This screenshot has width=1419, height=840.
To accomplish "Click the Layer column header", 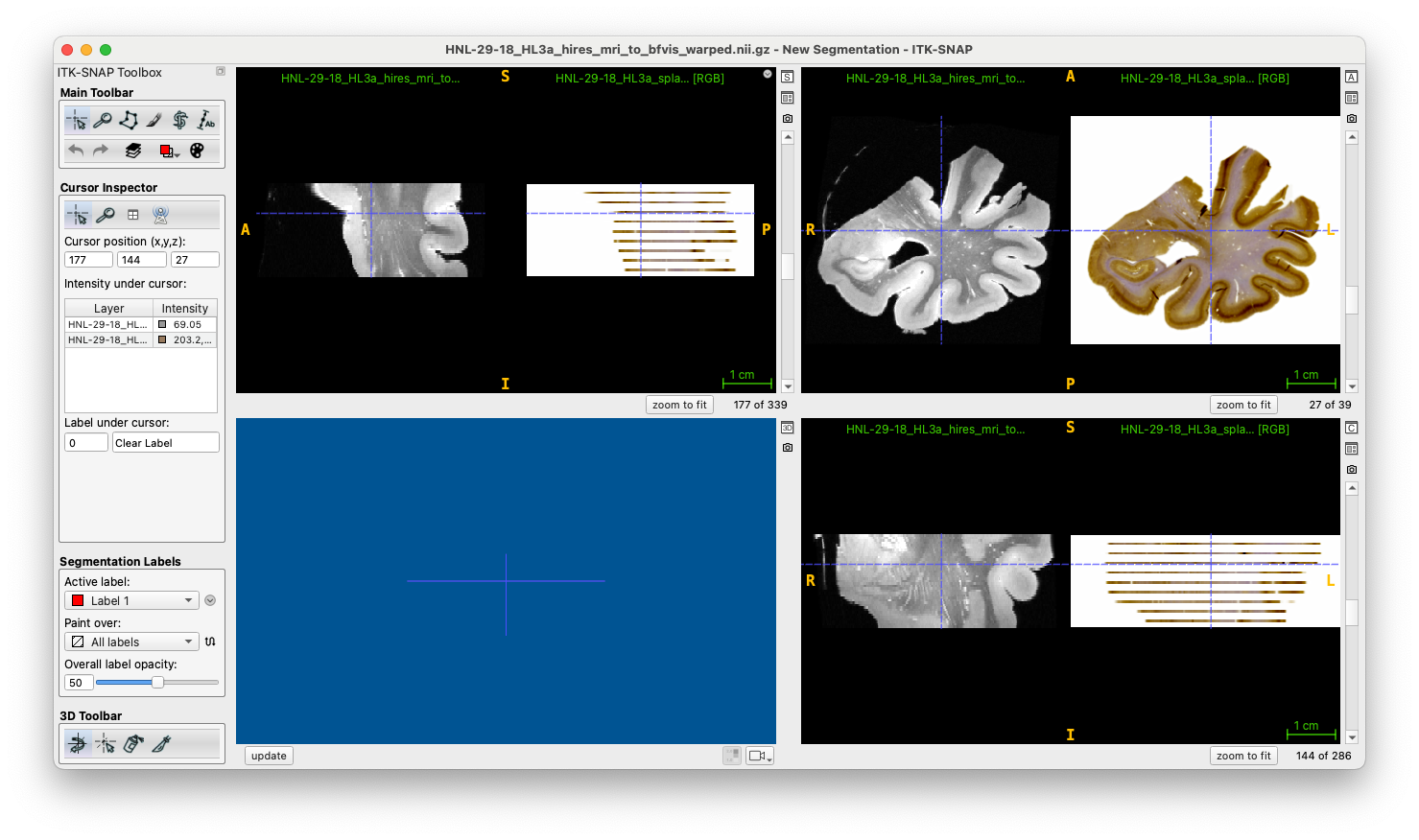I will (108, 308).
